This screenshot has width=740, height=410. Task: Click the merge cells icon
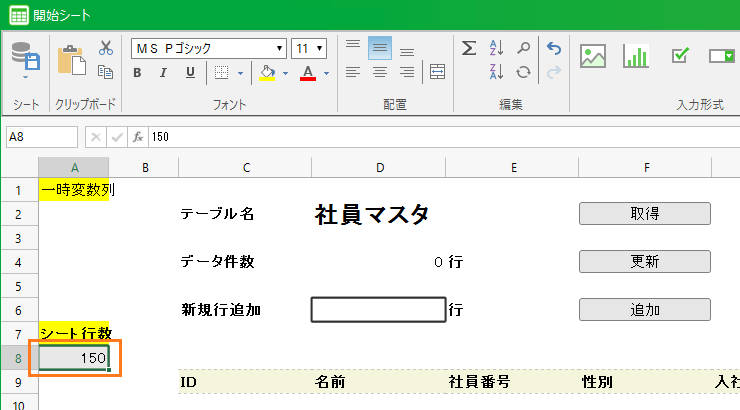pyautogui.click(x=437, y=72)
